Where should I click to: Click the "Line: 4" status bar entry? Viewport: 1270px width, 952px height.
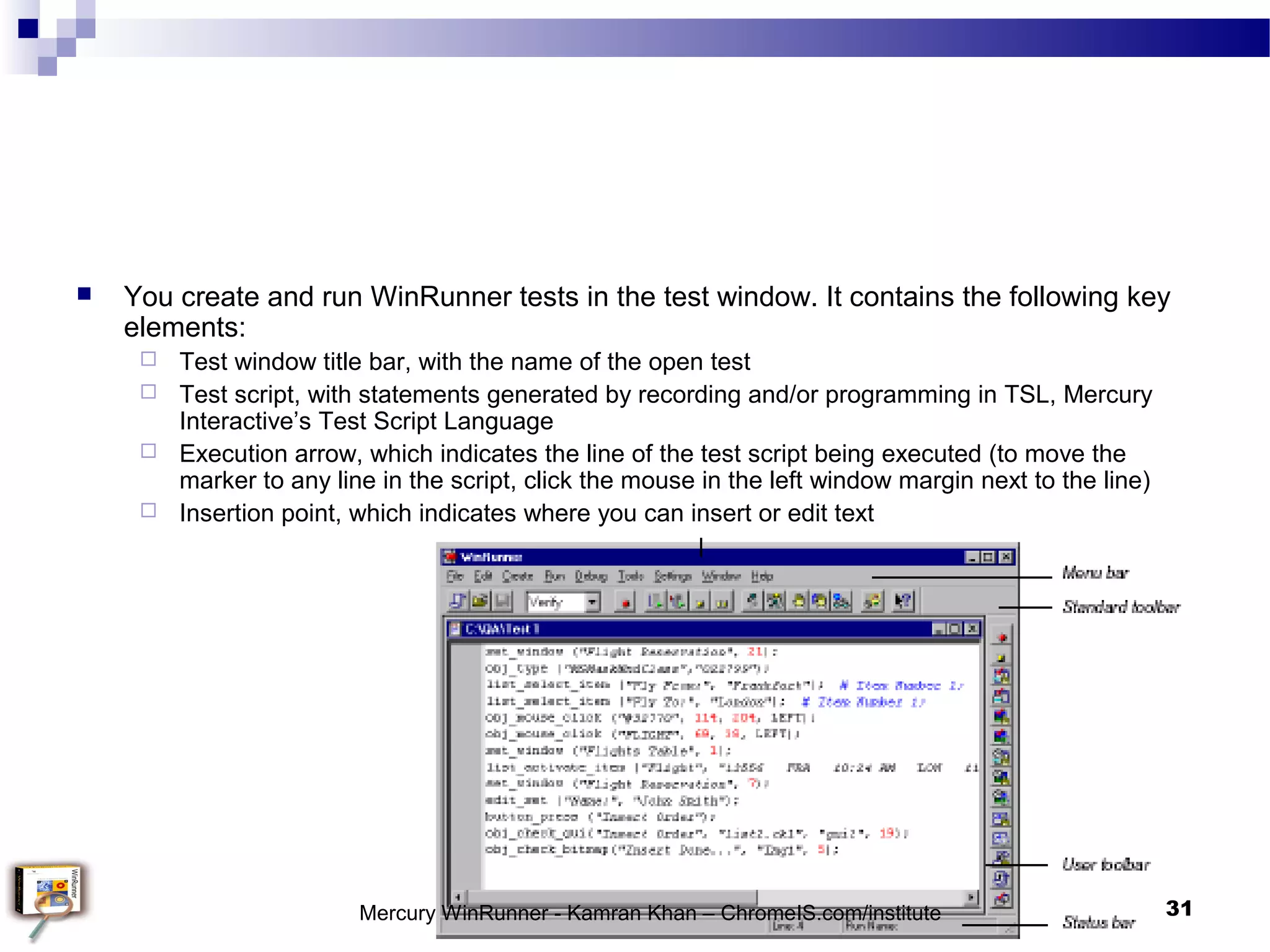coord(788,926)
